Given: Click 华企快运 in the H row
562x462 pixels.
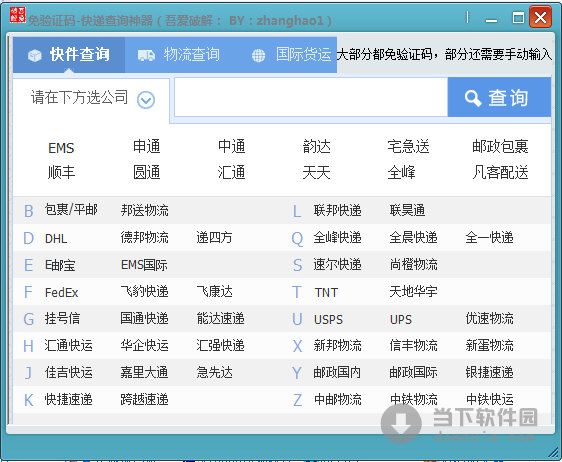Looking at the screenshot, I should pos(144,346).
